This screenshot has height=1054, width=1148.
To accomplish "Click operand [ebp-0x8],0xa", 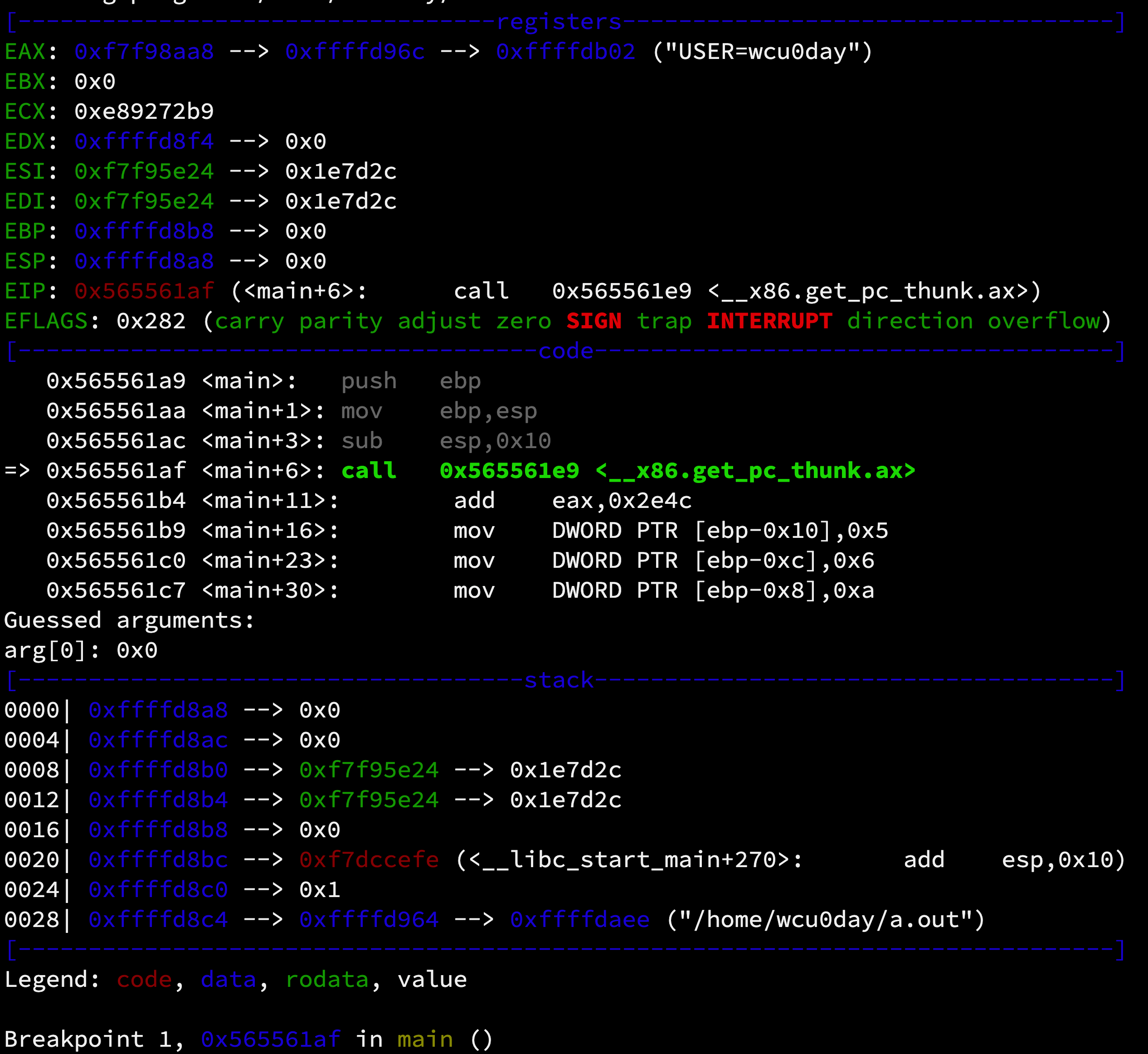I will (x=784, y=590).
